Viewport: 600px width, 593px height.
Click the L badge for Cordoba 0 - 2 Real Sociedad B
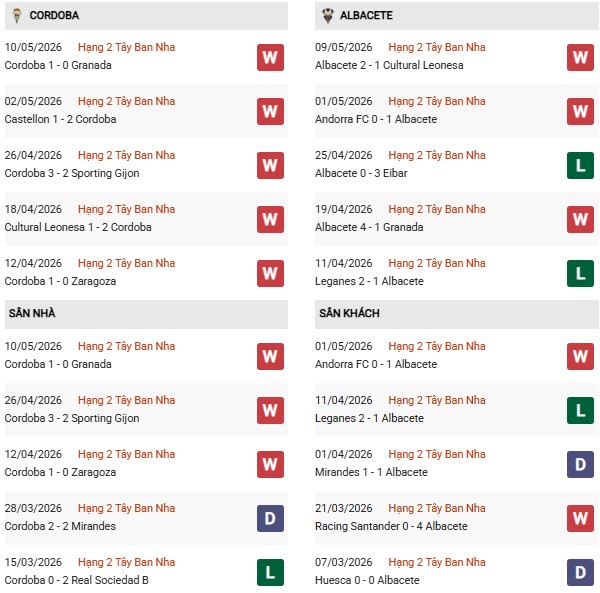coord(270,573)
